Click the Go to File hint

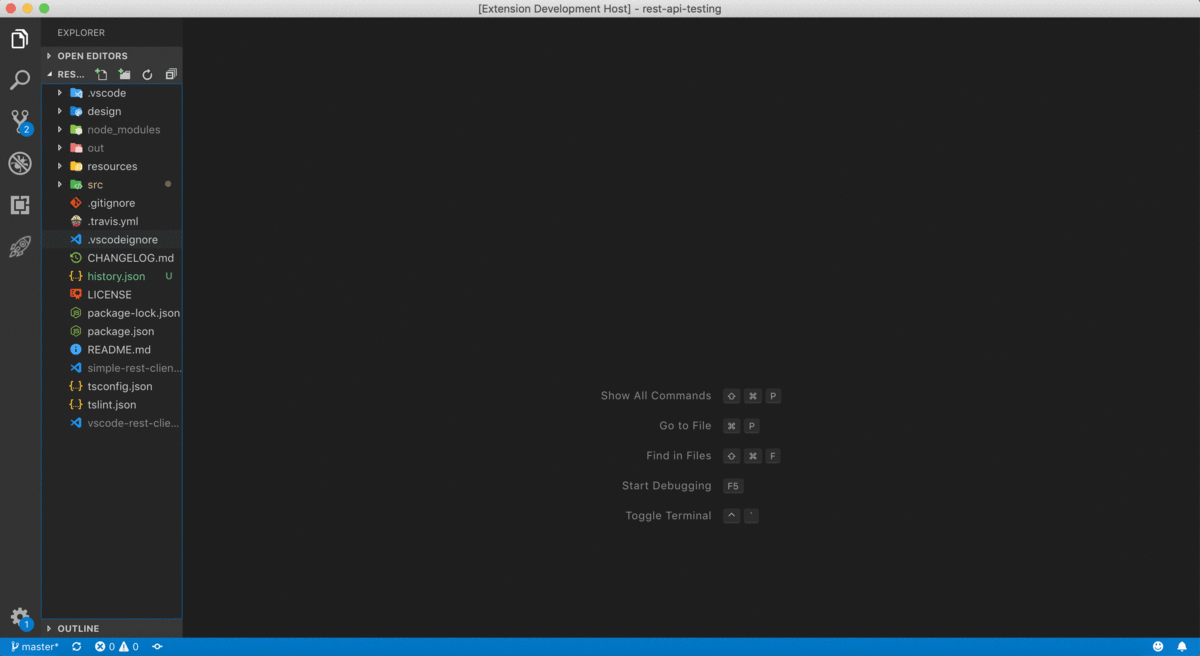685,426
